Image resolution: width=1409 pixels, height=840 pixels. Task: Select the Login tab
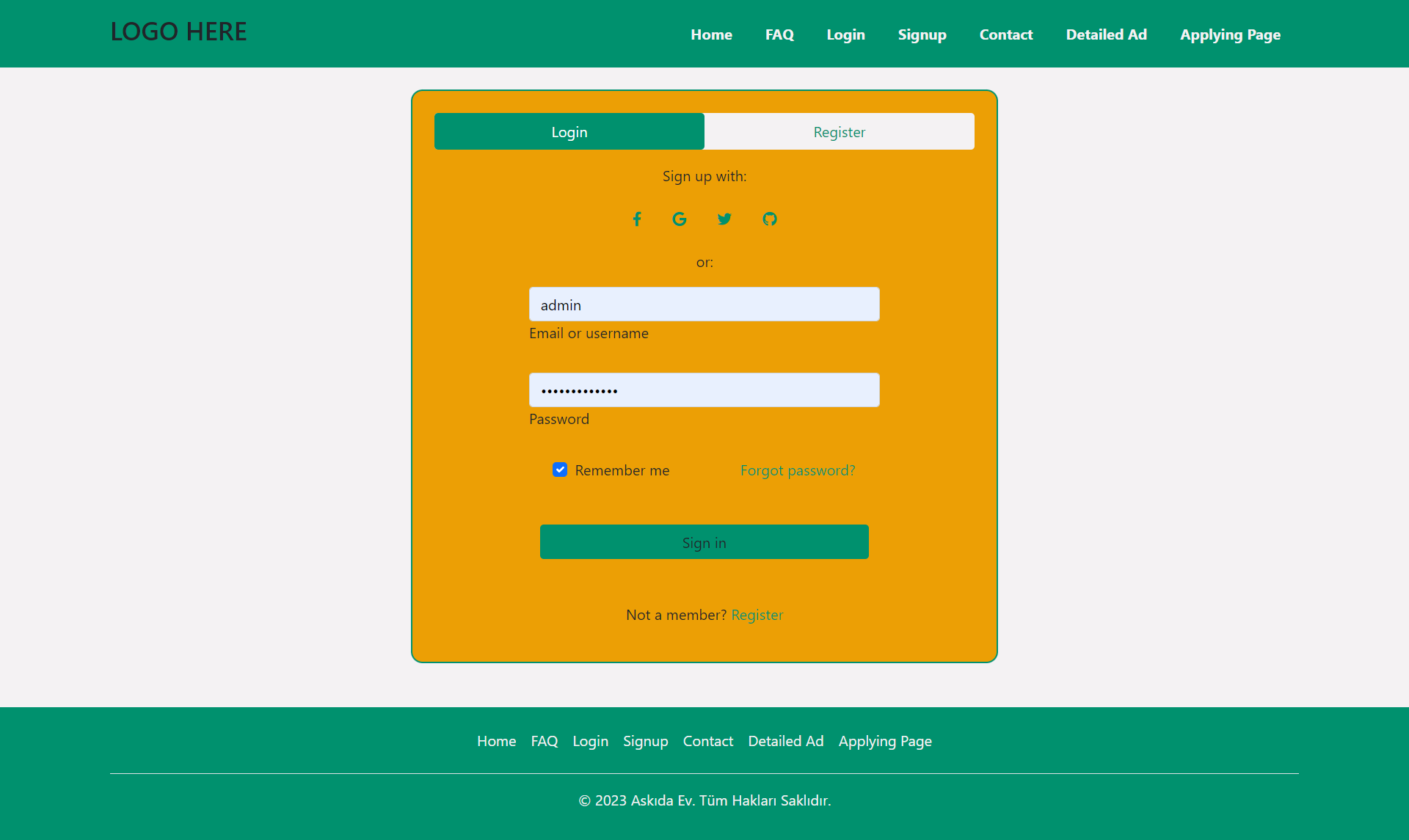[569, 131]
